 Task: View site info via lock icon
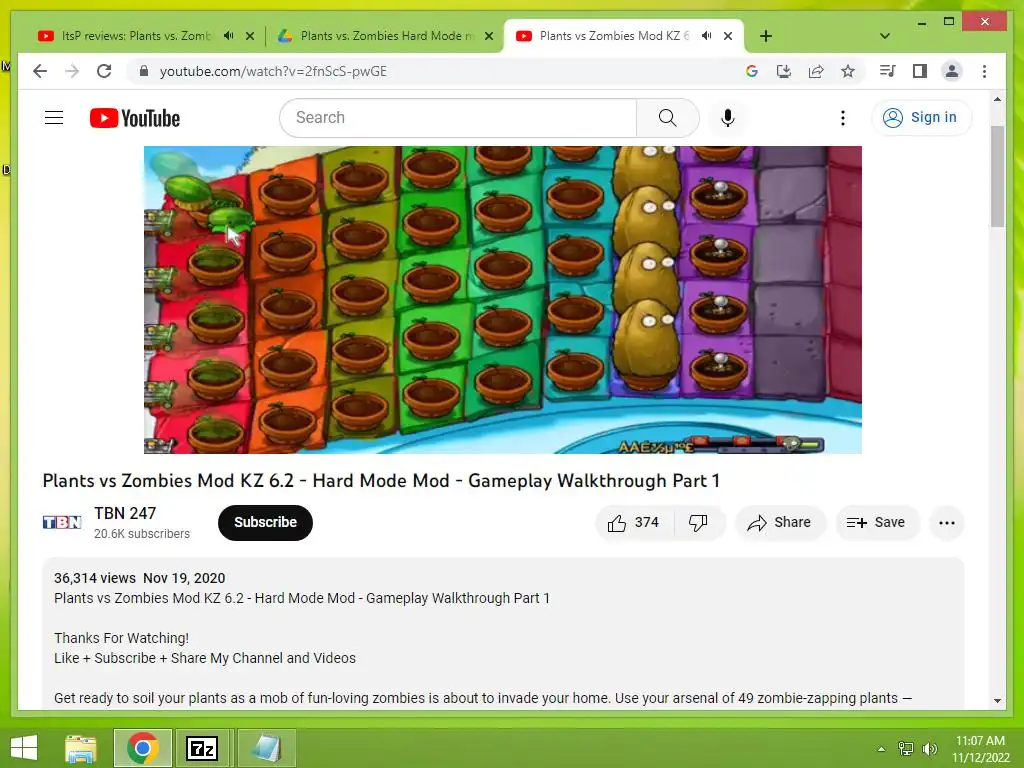pyautogui.click(x=144, y=71)
